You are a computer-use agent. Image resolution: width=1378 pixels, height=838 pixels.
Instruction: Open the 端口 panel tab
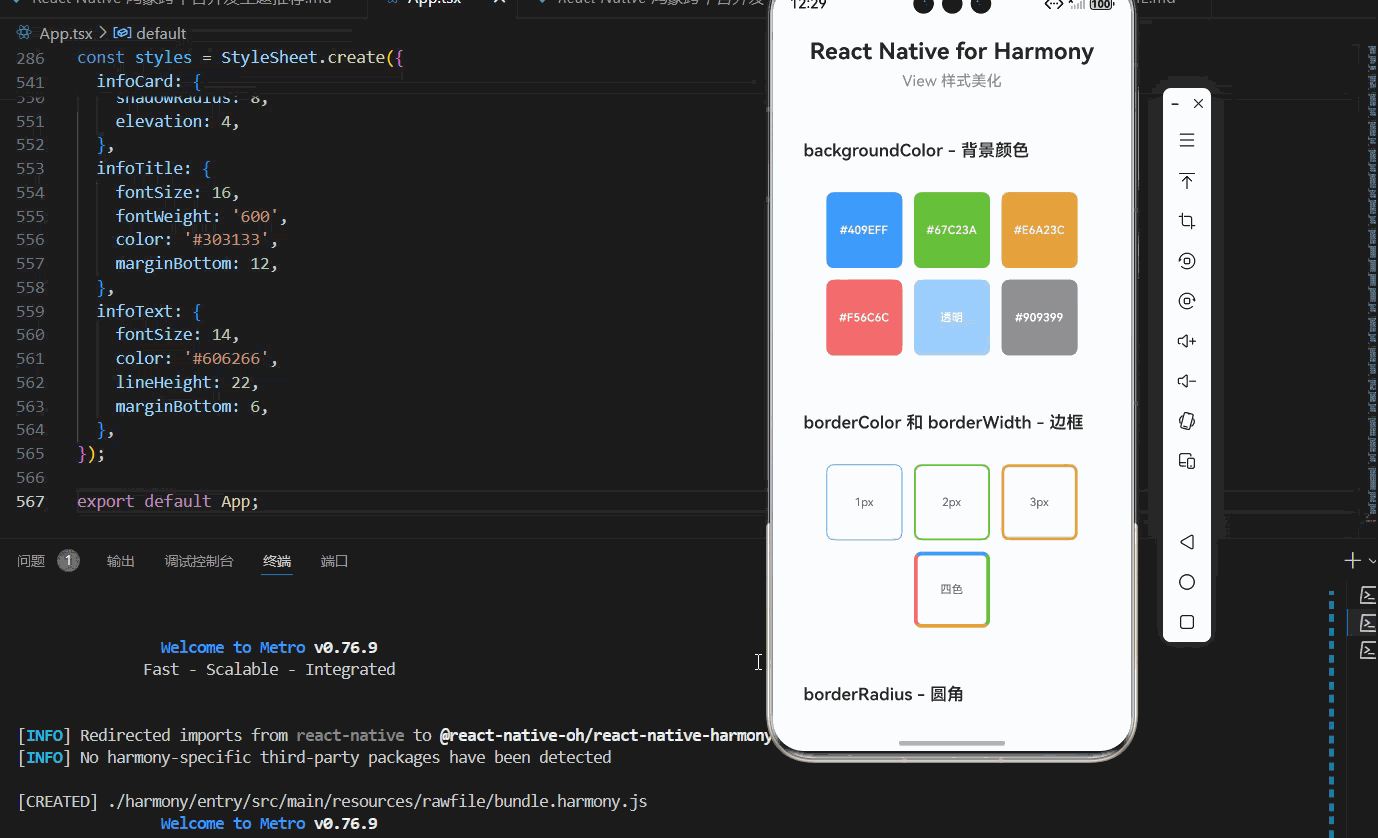[x=334, y=561]
